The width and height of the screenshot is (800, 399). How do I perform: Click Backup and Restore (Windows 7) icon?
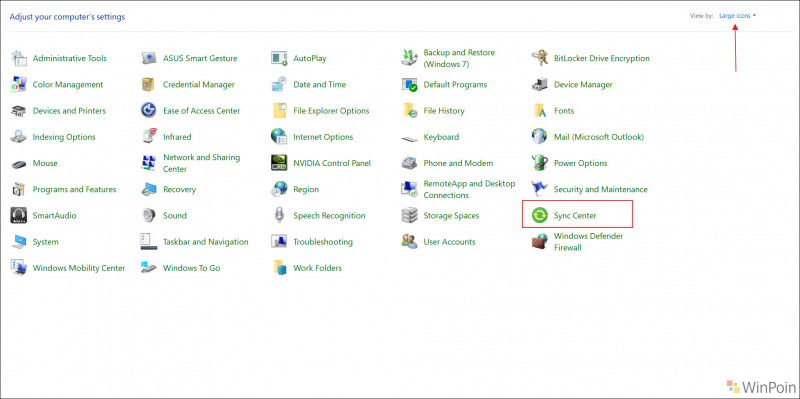pyautogui.click(x=409, y=58)
